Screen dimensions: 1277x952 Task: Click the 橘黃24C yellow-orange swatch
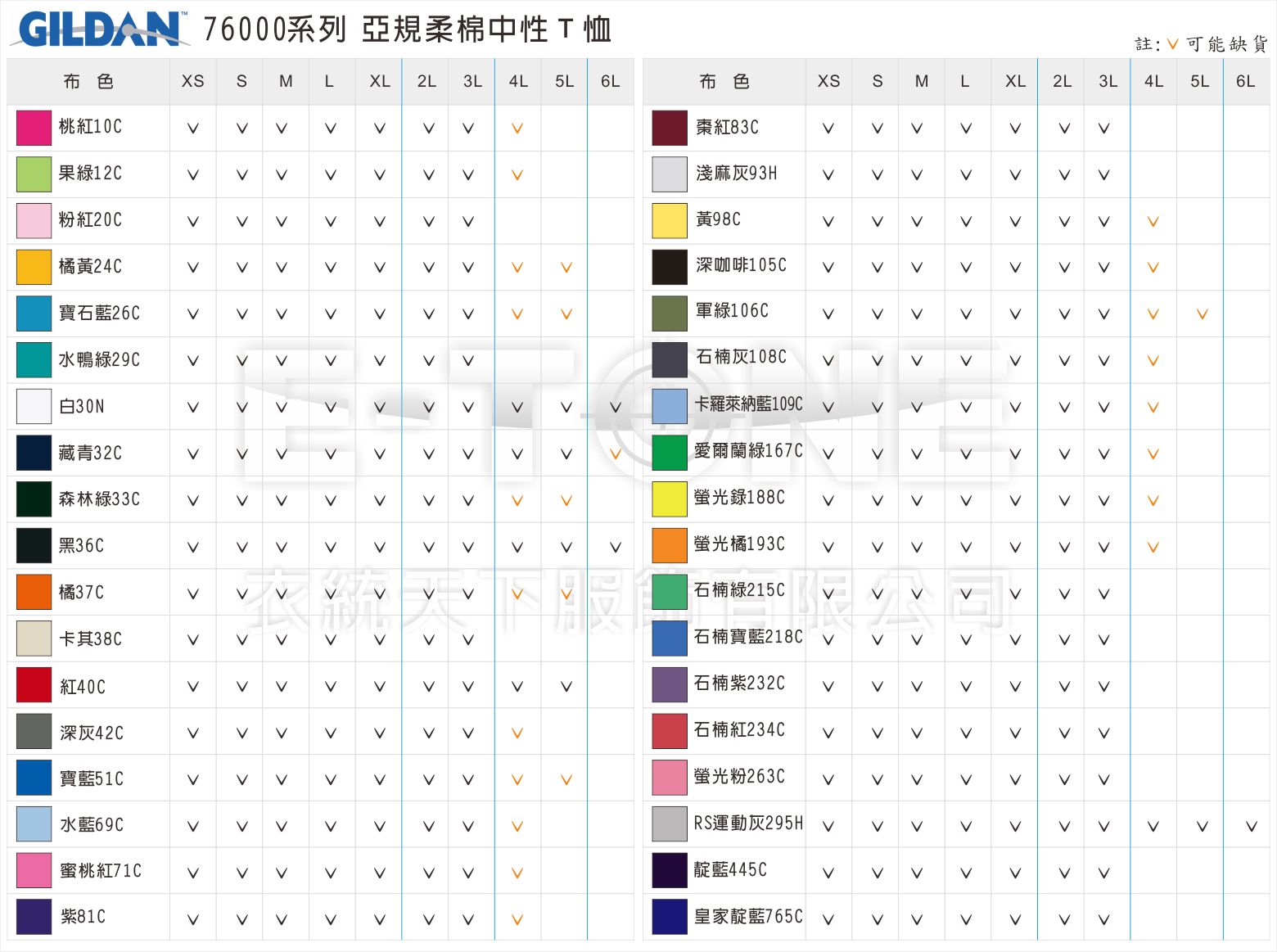pyautogui.click(x=34, y=267)
